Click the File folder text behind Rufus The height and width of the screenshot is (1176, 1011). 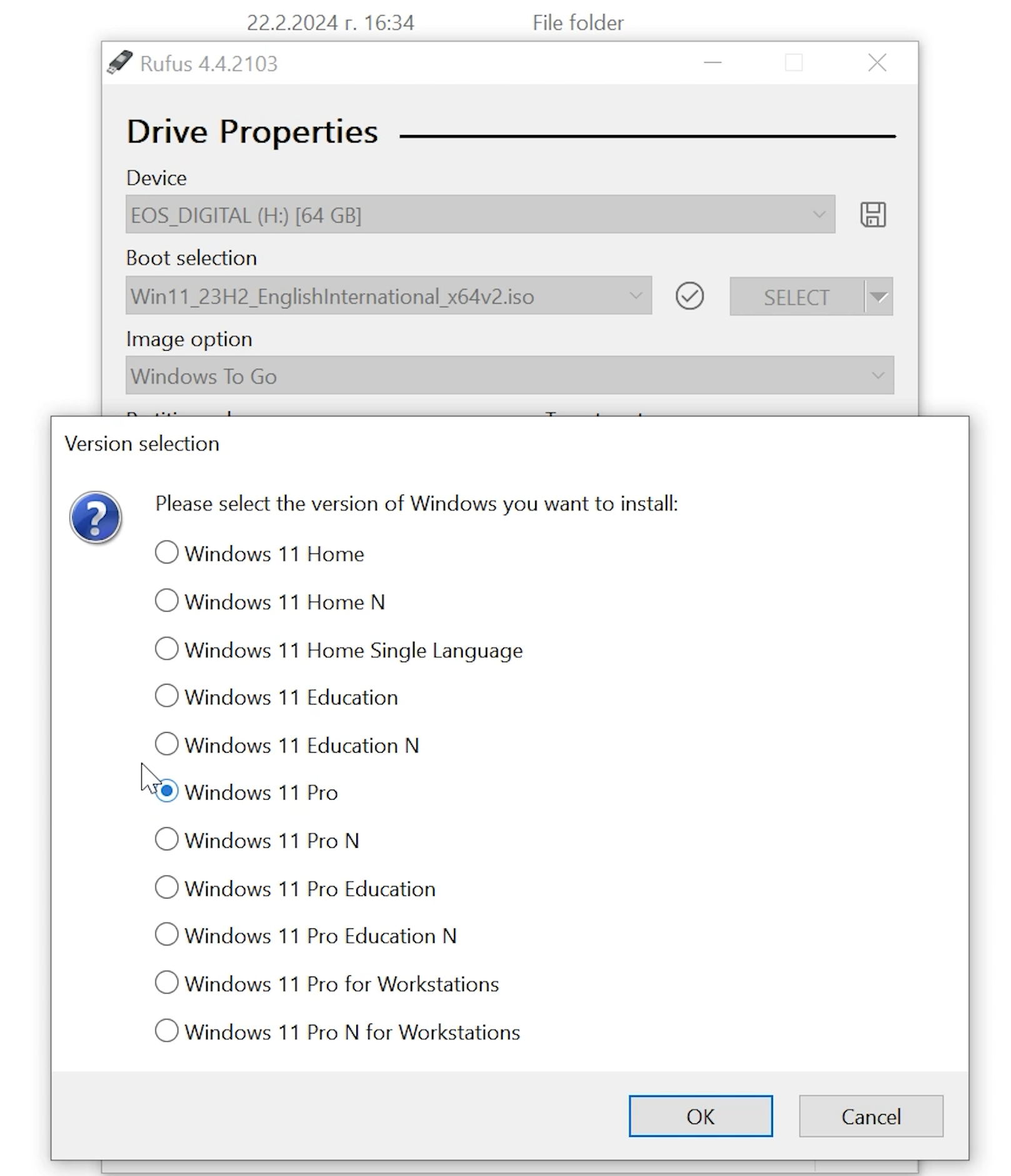(x=578, y=23)
